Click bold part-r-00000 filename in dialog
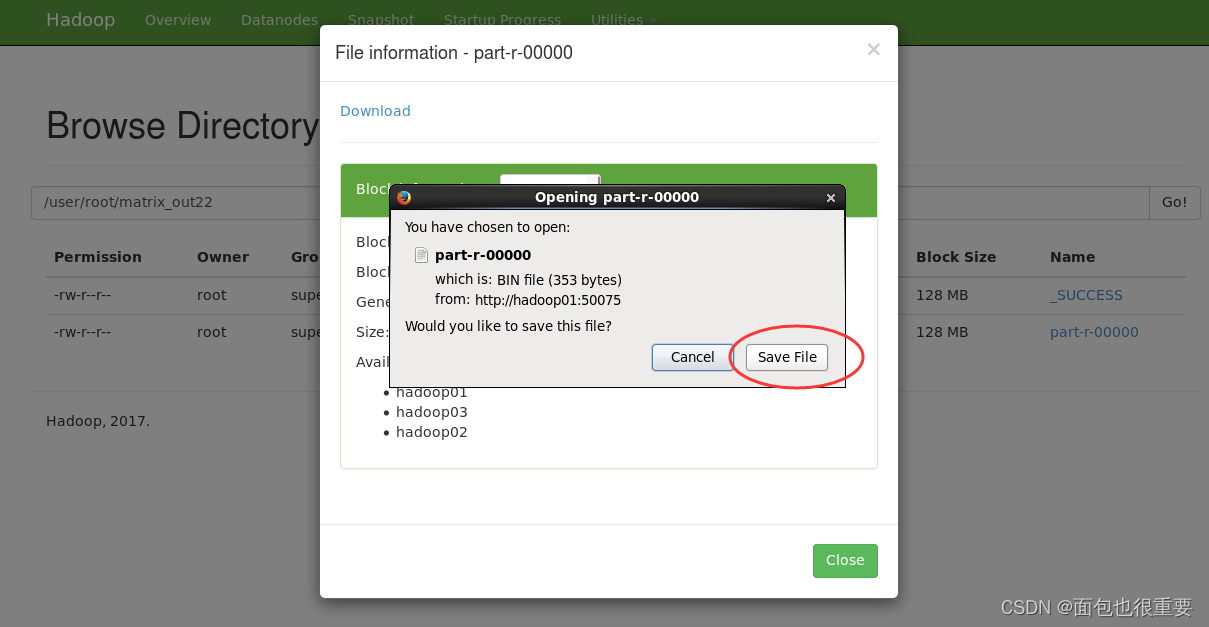This screenshot has width=1209, height=627. tap(483, 255)
